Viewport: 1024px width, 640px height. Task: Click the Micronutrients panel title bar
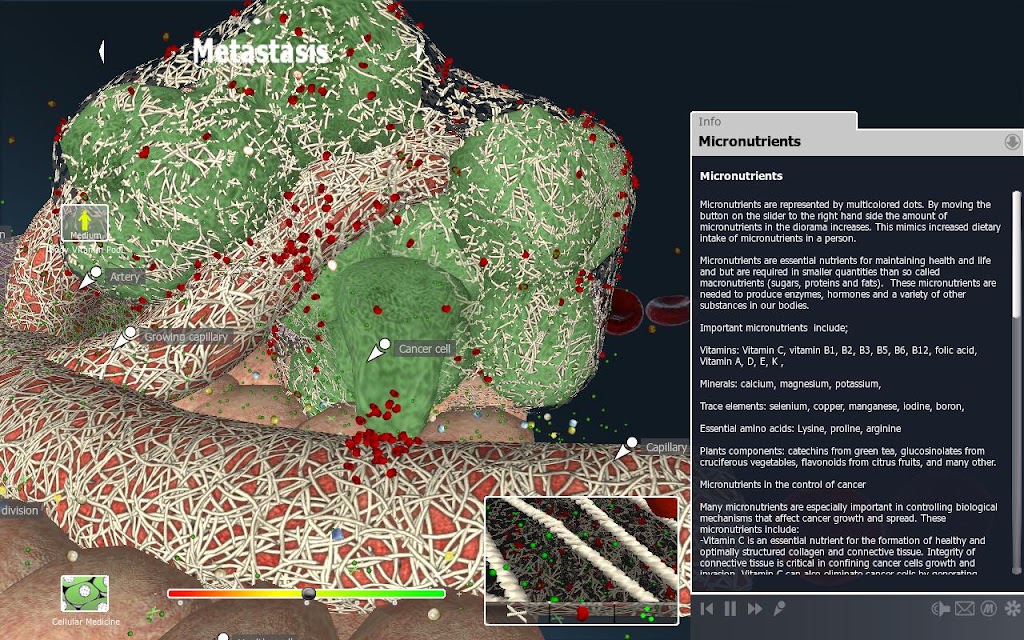coord(856,142)
